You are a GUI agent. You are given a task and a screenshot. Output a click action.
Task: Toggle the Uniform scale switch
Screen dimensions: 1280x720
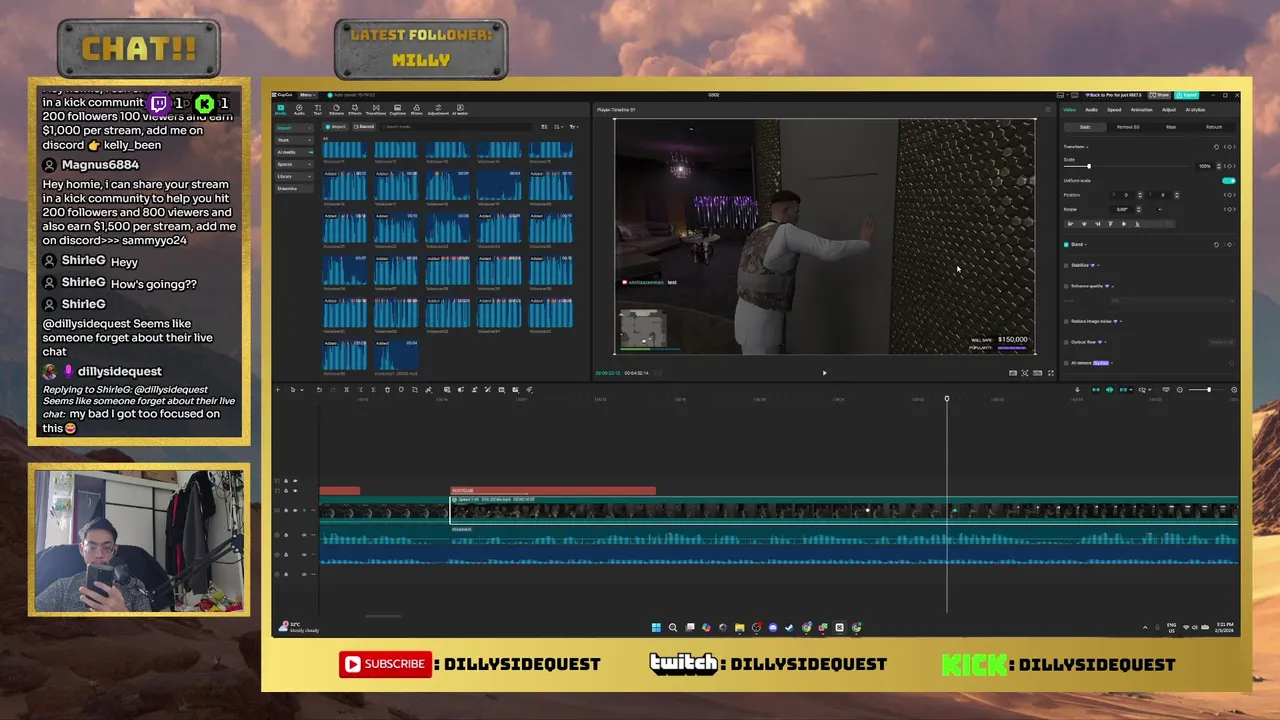[1228, 181]
